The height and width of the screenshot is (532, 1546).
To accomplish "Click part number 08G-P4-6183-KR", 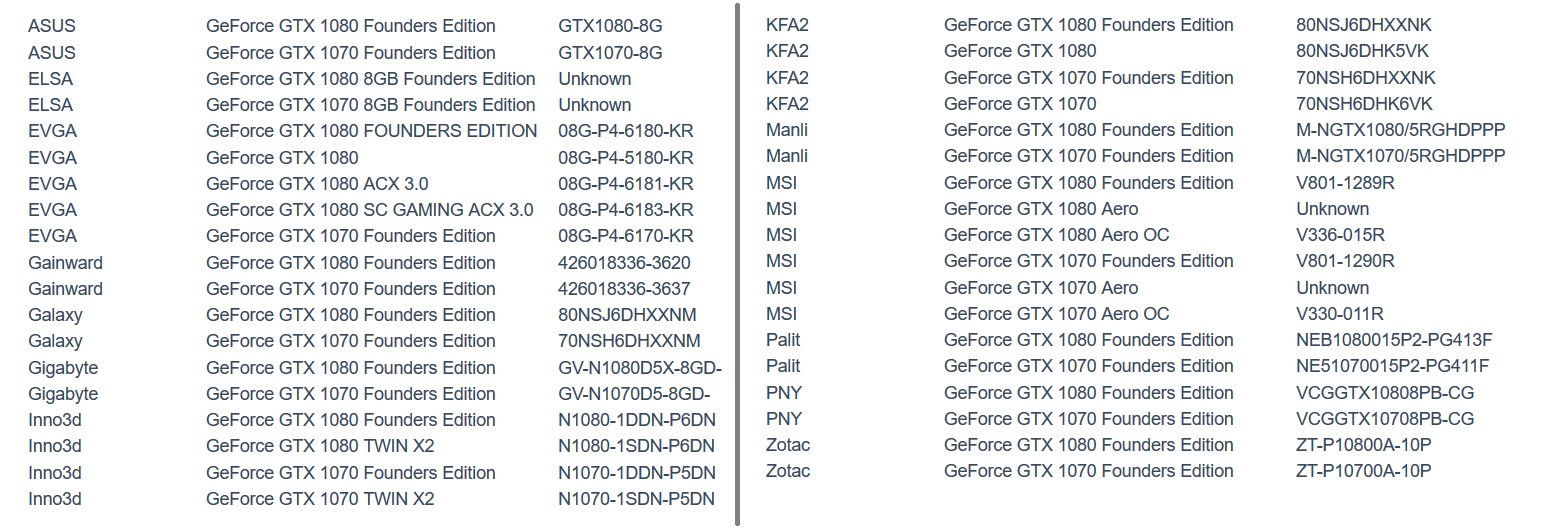I will 626,210.
